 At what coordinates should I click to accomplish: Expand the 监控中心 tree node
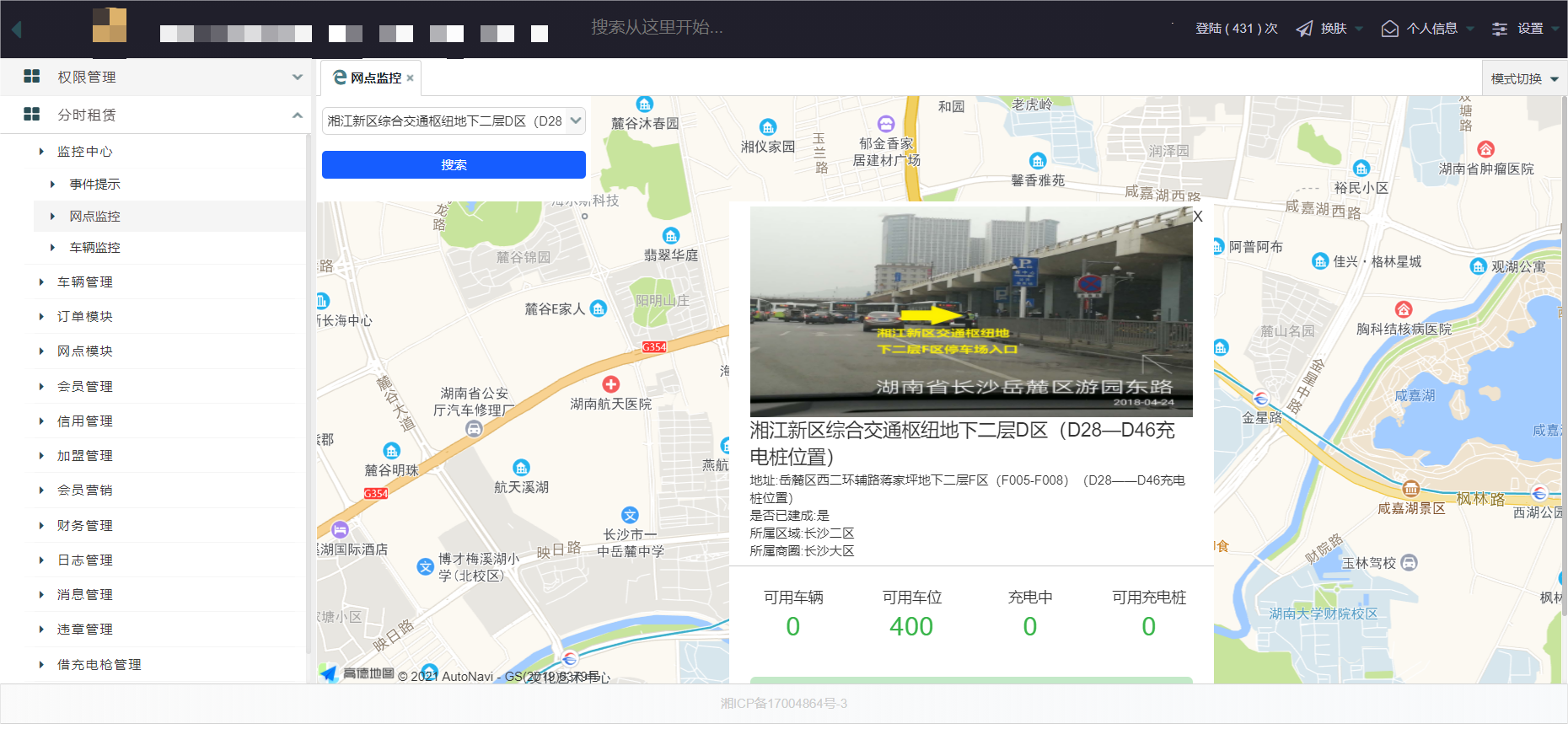pyautogui.click(x=41, y=152)
